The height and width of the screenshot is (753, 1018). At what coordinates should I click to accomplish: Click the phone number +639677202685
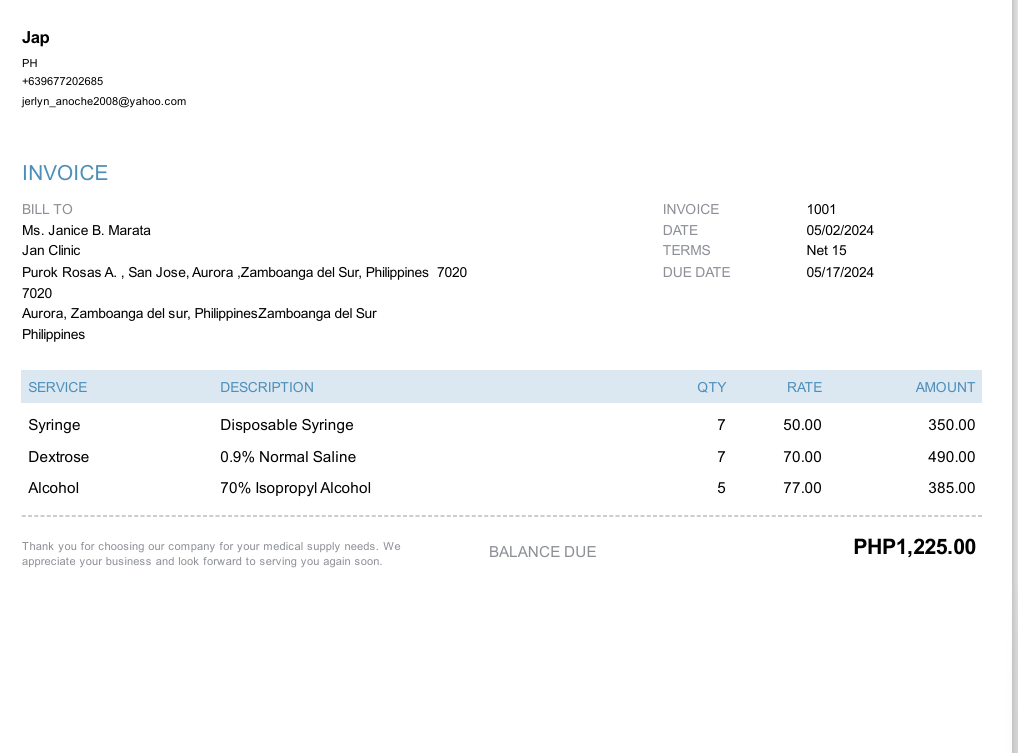click(x=62, y=81)
